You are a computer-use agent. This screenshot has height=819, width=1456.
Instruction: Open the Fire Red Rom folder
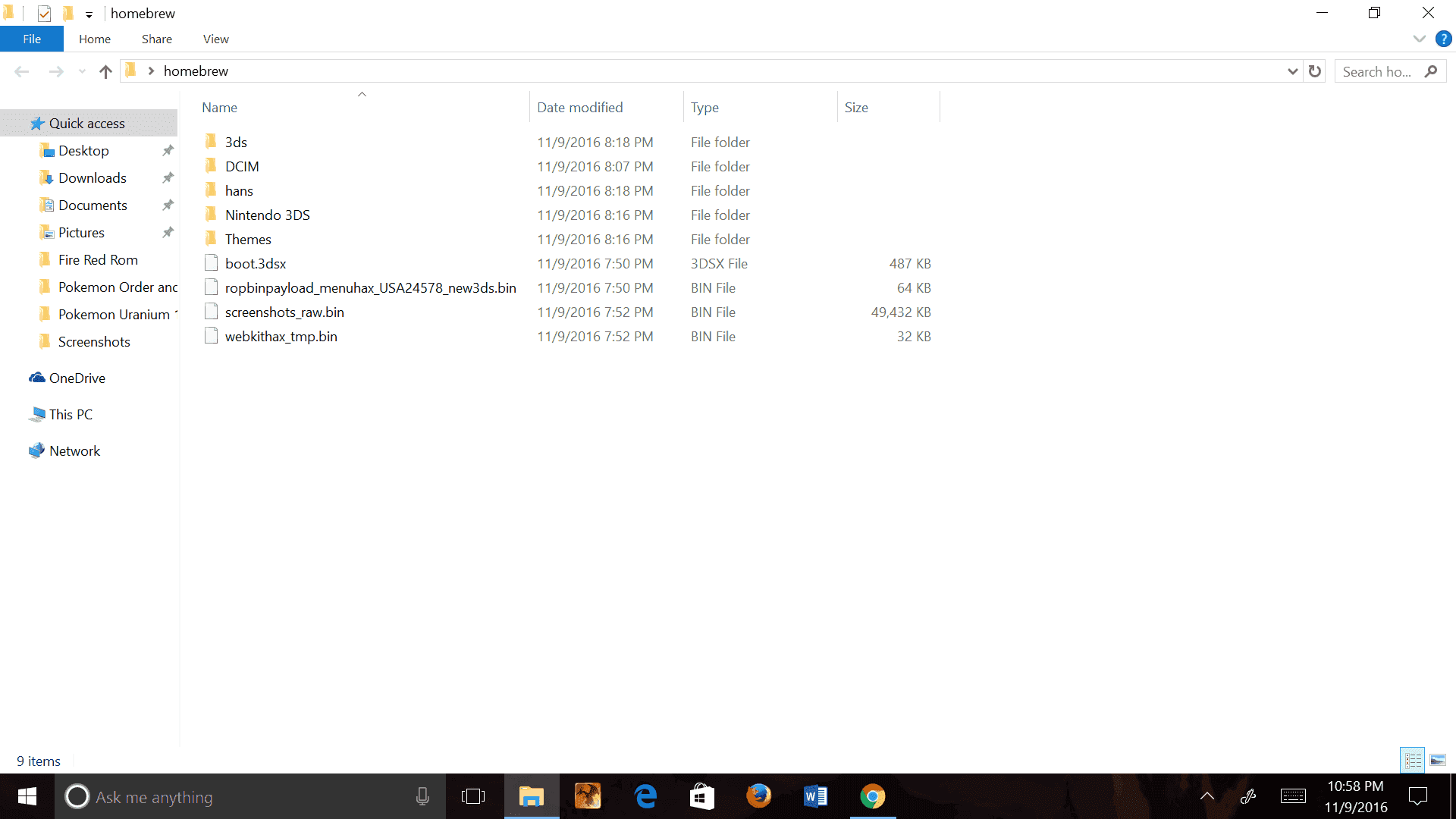pyautogui.click(x=88, y=259)
